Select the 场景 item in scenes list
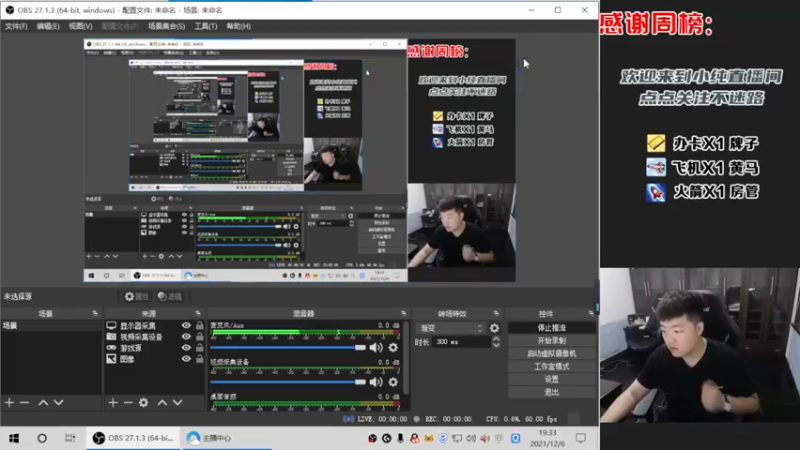Screen dimensions: 800x450 tap(51, 326)
